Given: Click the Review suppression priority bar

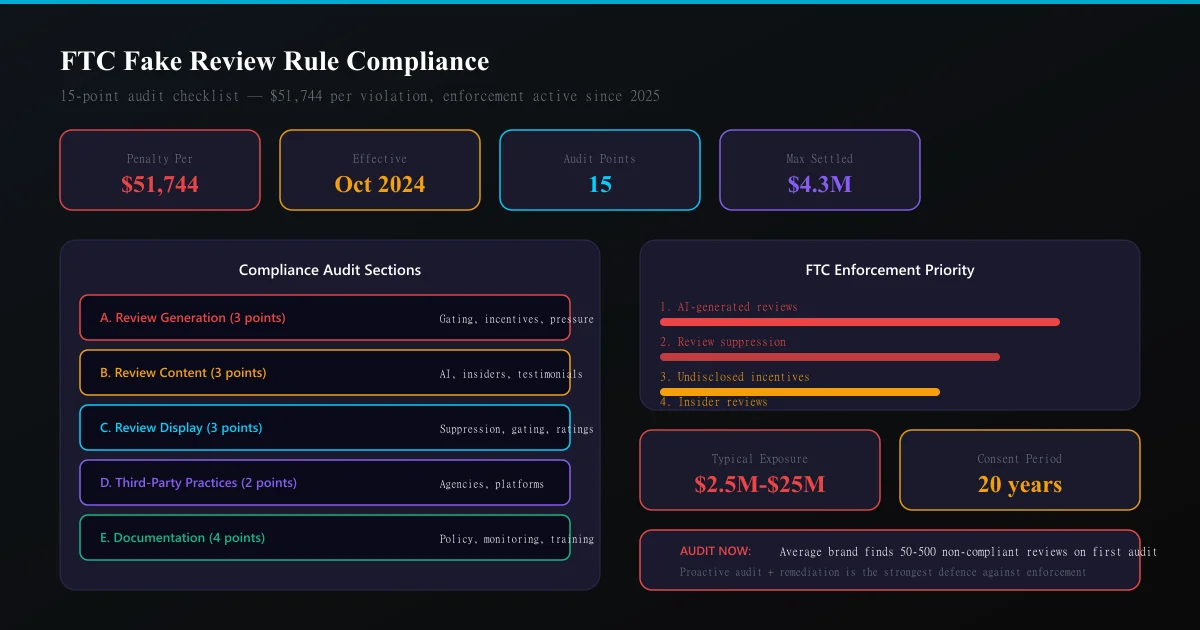Looking at the screenshot, I should pyautogui.click(x=830, y=357).
